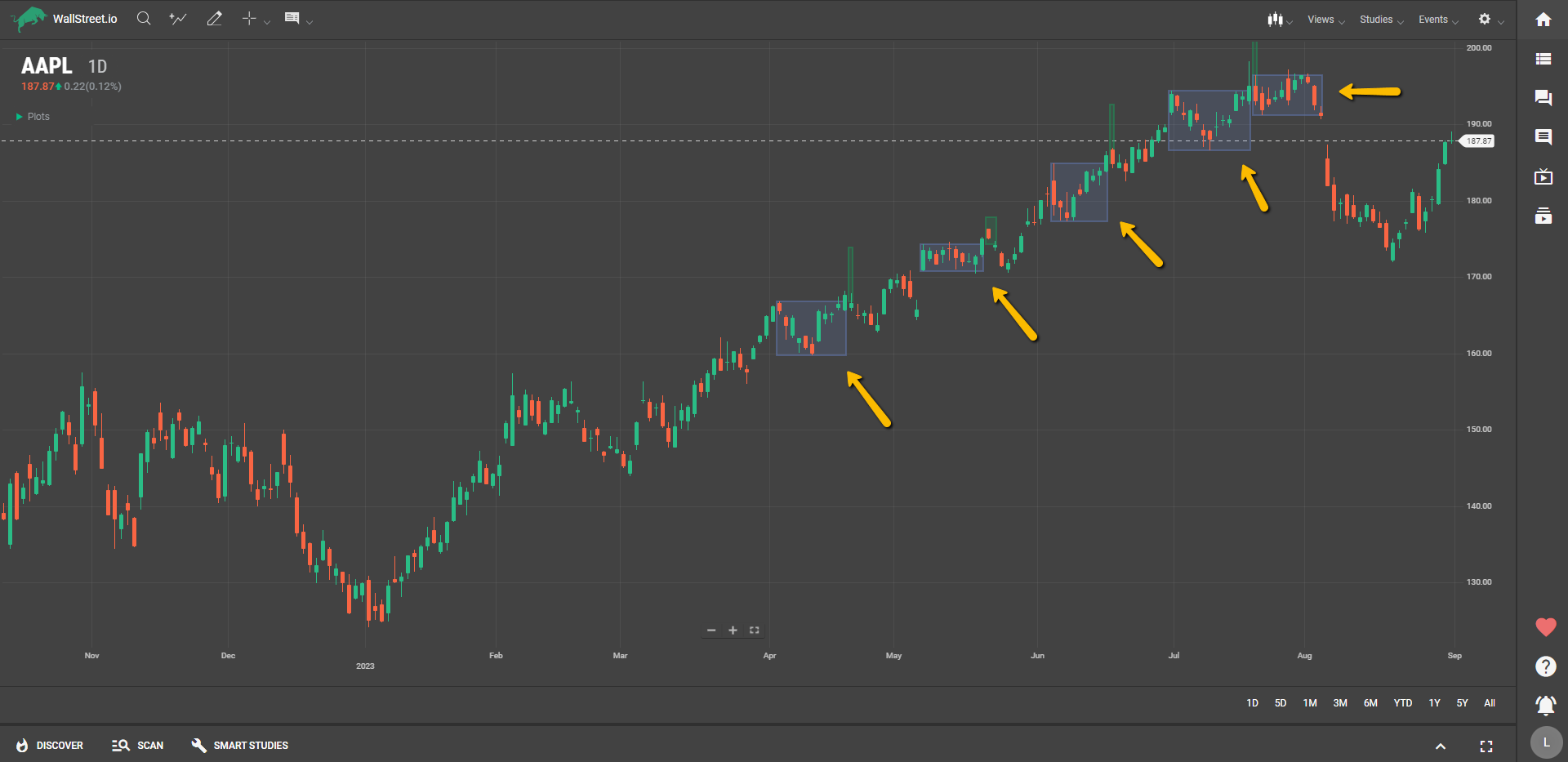Open the compare chart line tool
Screen dimensions: 1568x762
tap(178, 19)
